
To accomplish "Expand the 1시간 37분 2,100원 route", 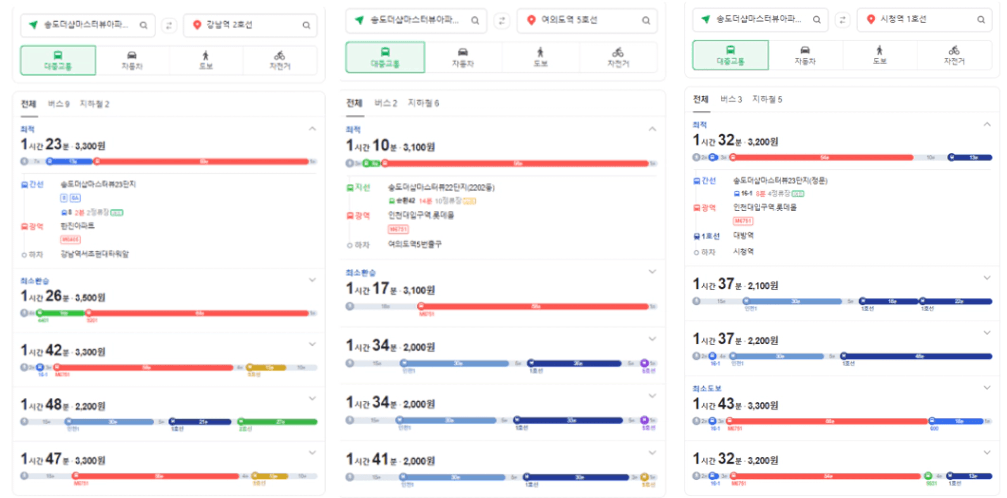I will tap(988, 278).
